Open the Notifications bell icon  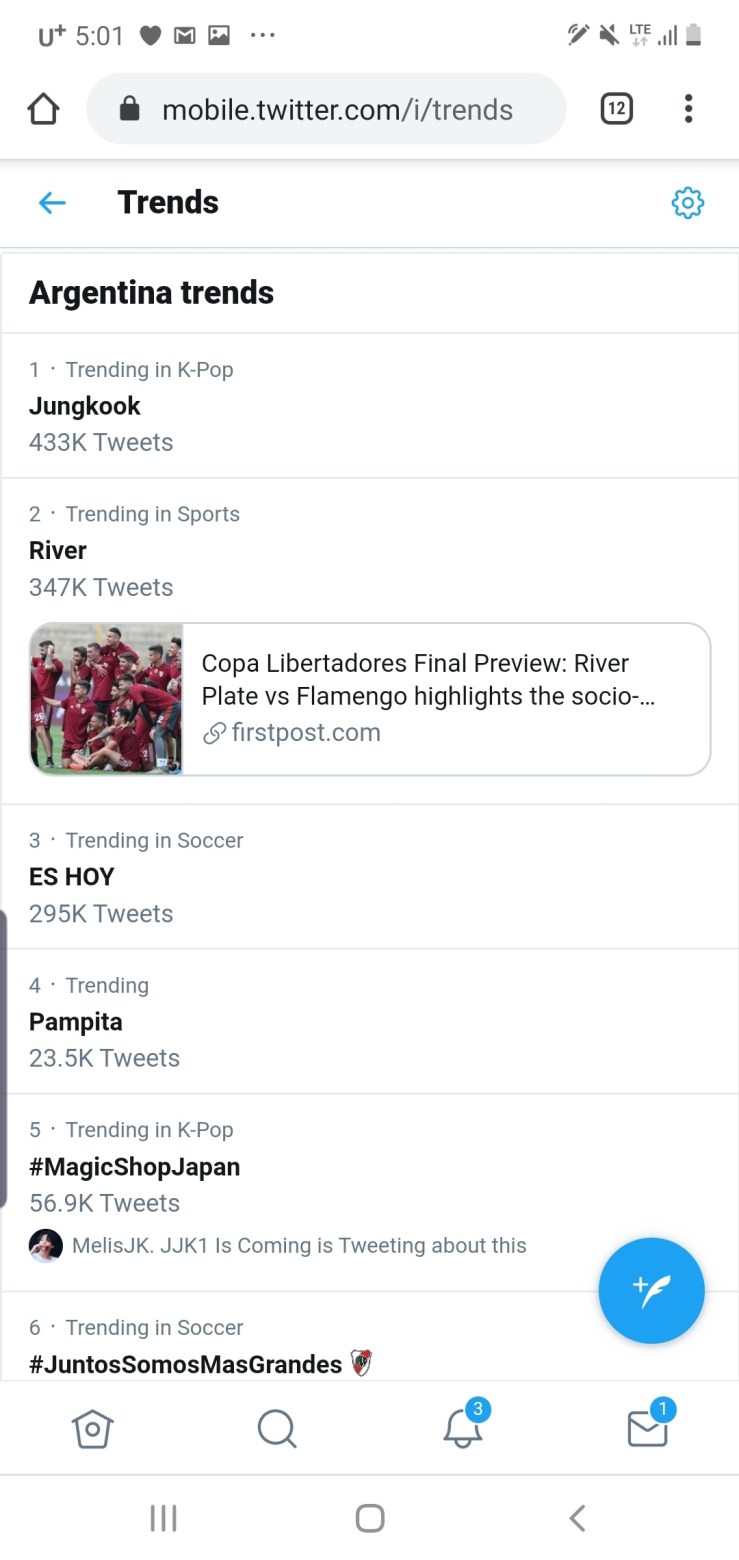[x=463, y=1428]
